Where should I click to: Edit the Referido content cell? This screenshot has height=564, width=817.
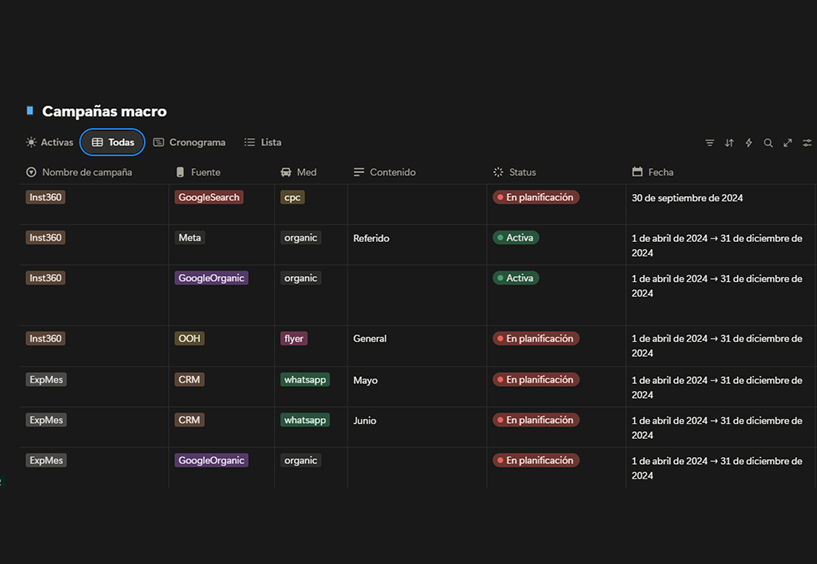click(371, 239)
